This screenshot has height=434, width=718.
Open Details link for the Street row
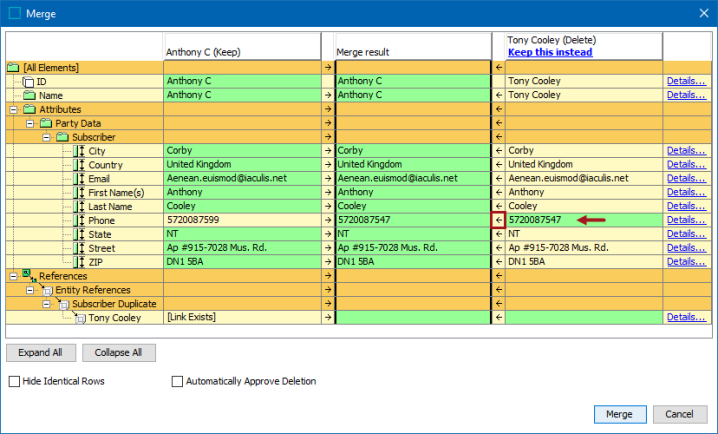pos(686,248)
